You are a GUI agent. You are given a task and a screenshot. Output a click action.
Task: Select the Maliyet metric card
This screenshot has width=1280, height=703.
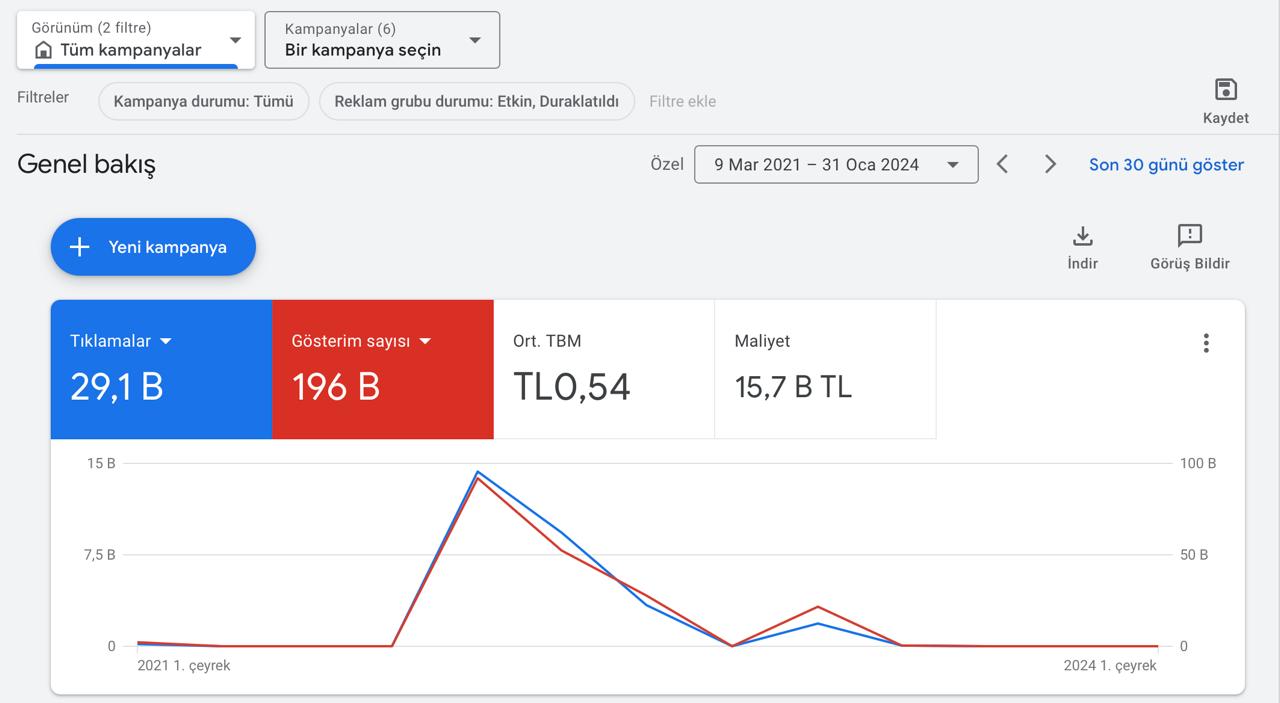(825, 369)
